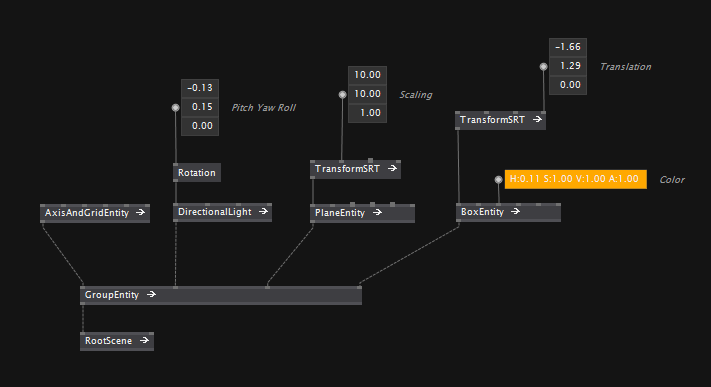The image size is (711, 387).
Task: Edit the translation Y value 1.29
Action: [568, 66]
